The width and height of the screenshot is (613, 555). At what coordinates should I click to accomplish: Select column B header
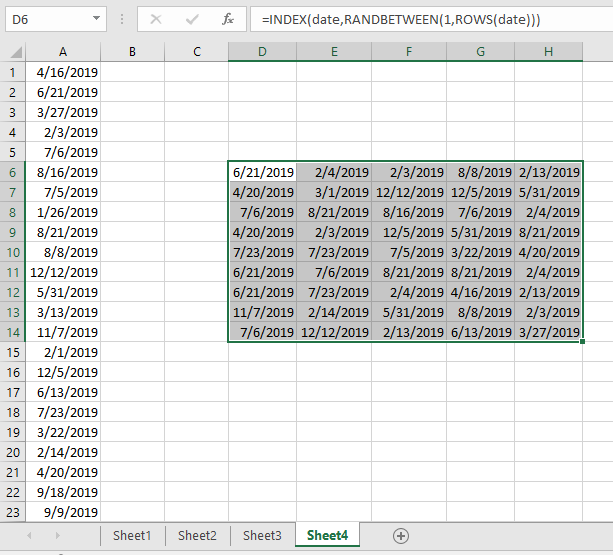point(133,52)
